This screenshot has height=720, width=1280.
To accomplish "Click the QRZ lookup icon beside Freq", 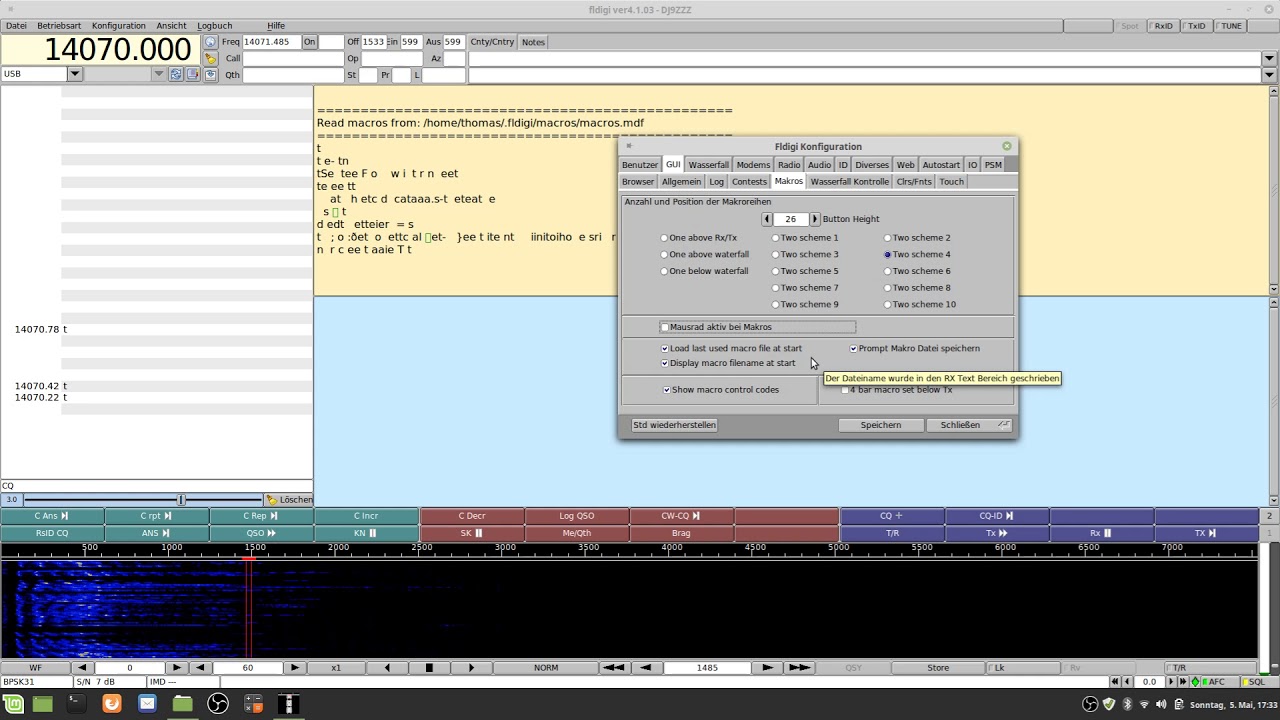I will 210,42.
